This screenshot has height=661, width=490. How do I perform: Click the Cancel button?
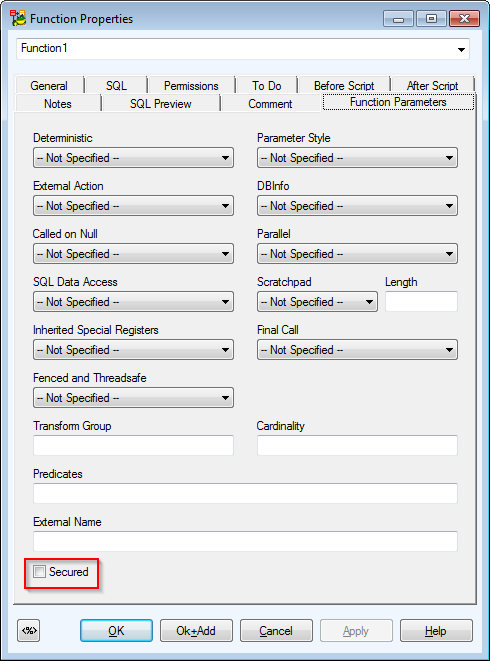point(276,631)
